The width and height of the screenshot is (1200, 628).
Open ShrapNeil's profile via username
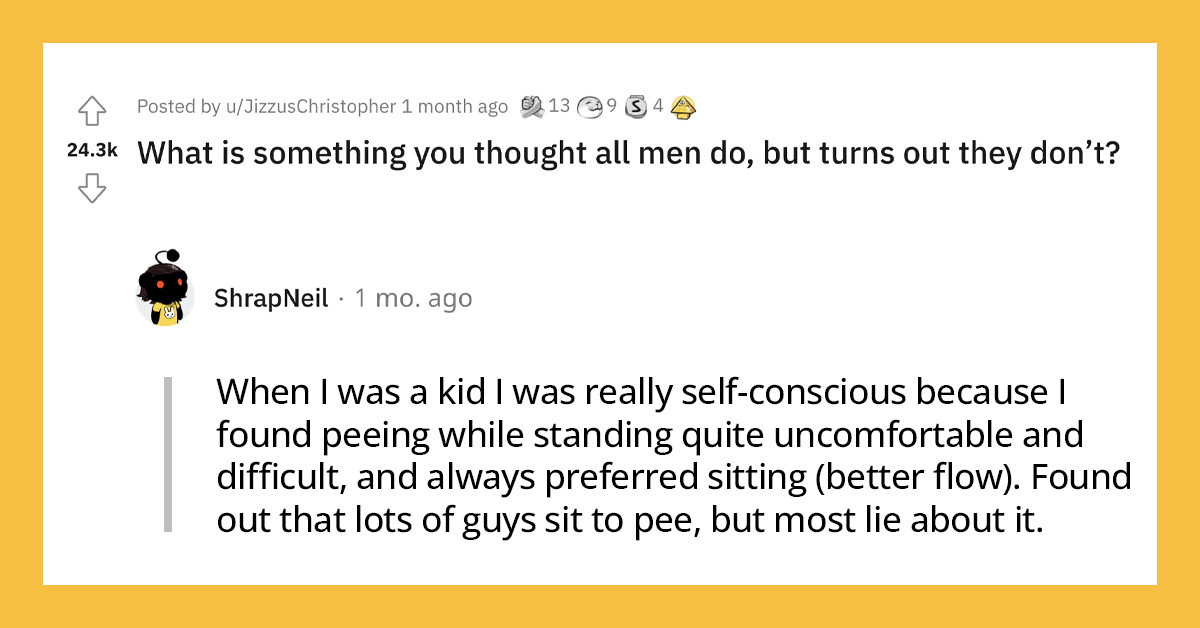point(270,297)
